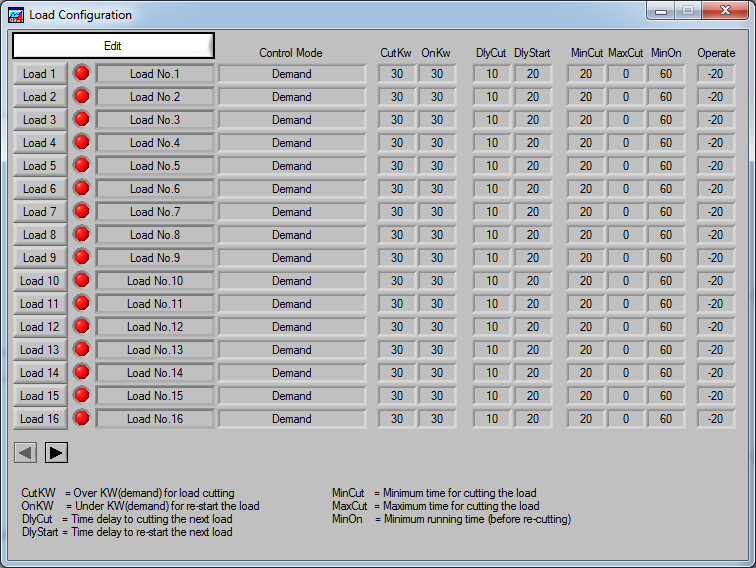Select the Load No.7 name field

click(155, 212)
